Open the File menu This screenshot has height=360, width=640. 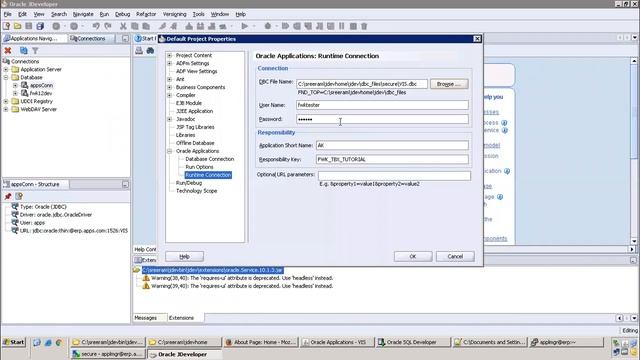(7, 14)
